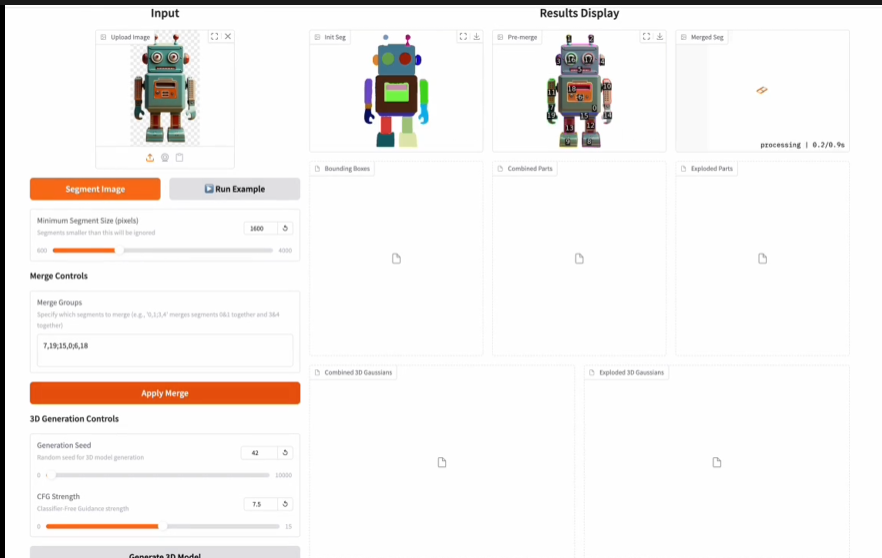Click the clipboard paste icon under the uploaded image
Viewport: 882px width, 558px height.
(x=180, y=157)
